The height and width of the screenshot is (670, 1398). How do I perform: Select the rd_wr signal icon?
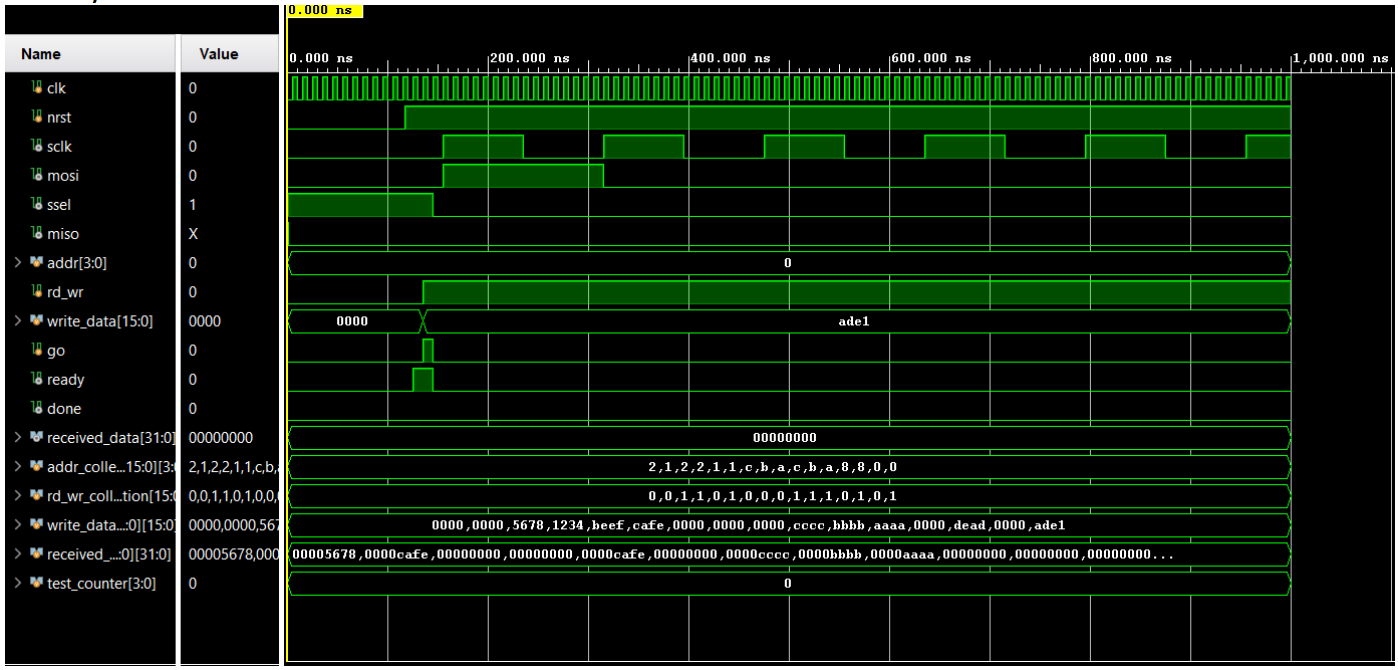click(x=38, y=292)
